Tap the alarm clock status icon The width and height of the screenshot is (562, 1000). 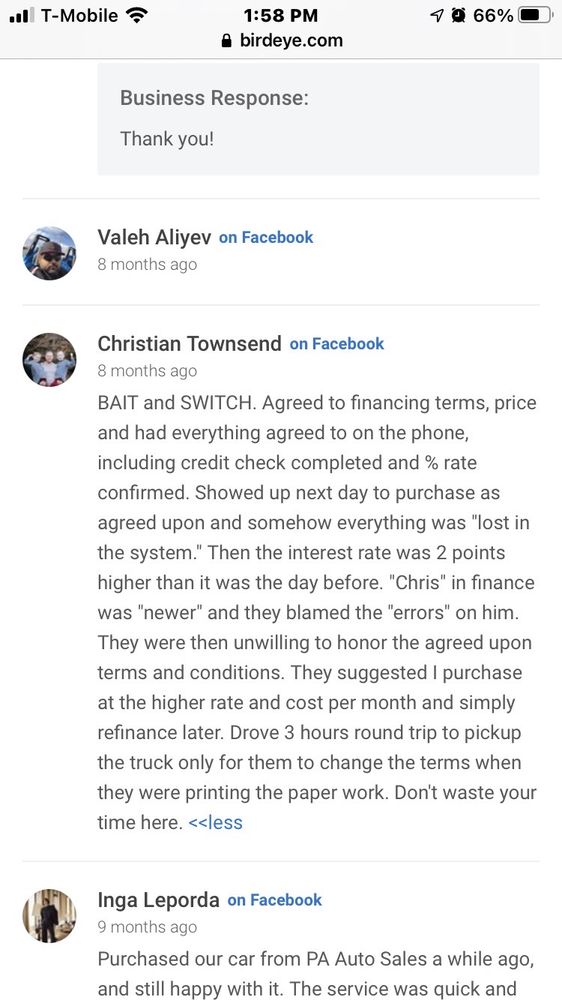tap(458, 15)
